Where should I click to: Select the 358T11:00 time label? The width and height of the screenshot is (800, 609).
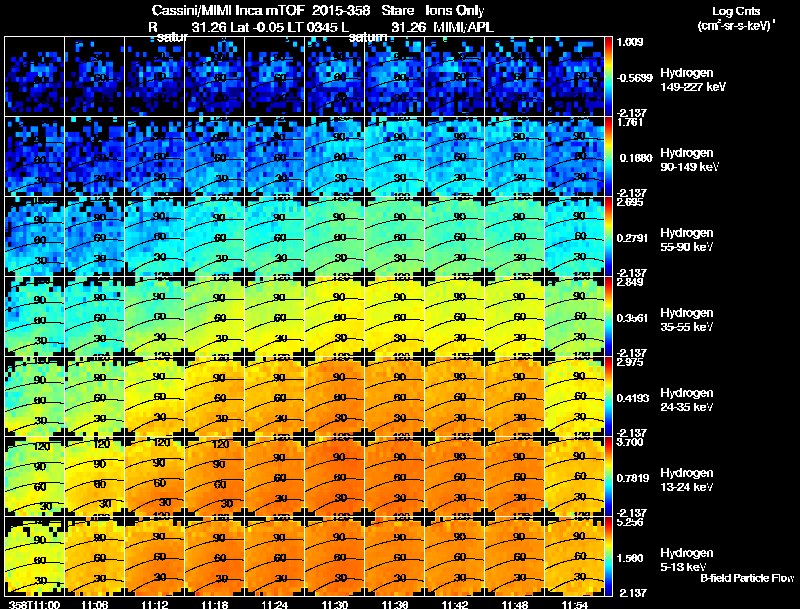(34, 605)
